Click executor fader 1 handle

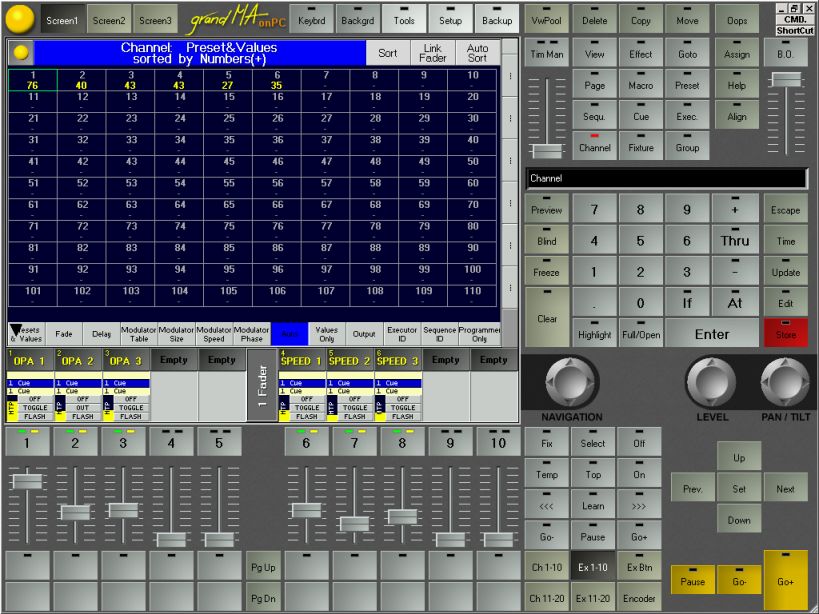[x=28, y=481]
